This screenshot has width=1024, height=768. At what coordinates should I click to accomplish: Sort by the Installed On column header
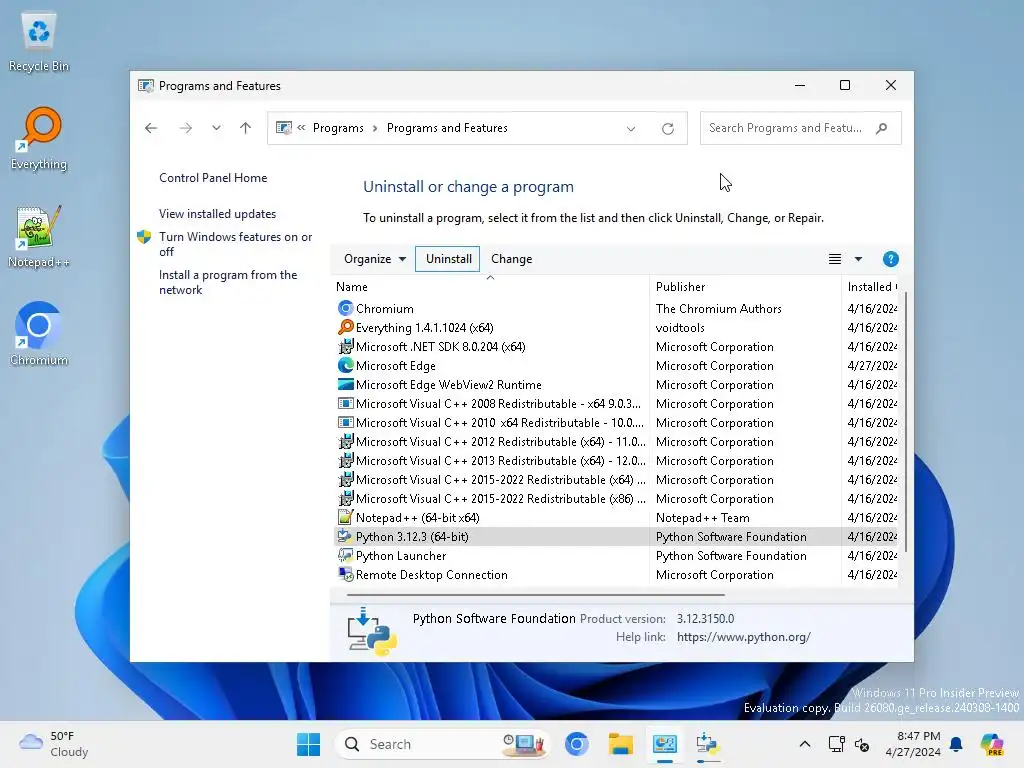pos(871,287)
